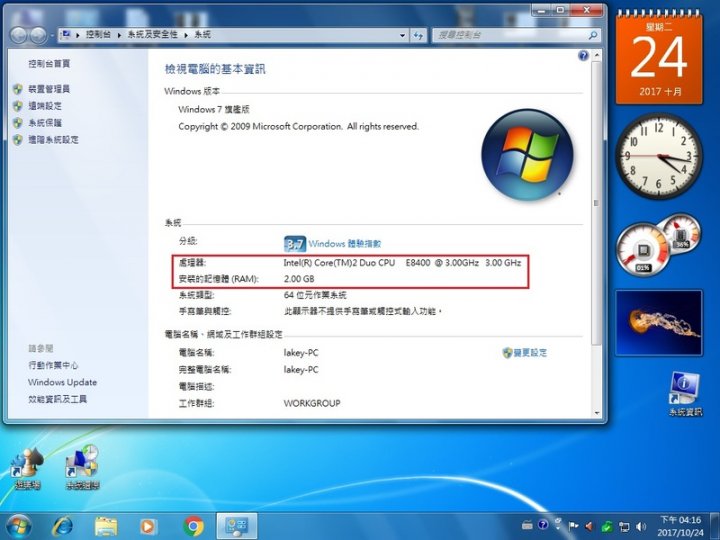Click the 3.7 rating score badge
720x540 pixels.
(295, 244)
